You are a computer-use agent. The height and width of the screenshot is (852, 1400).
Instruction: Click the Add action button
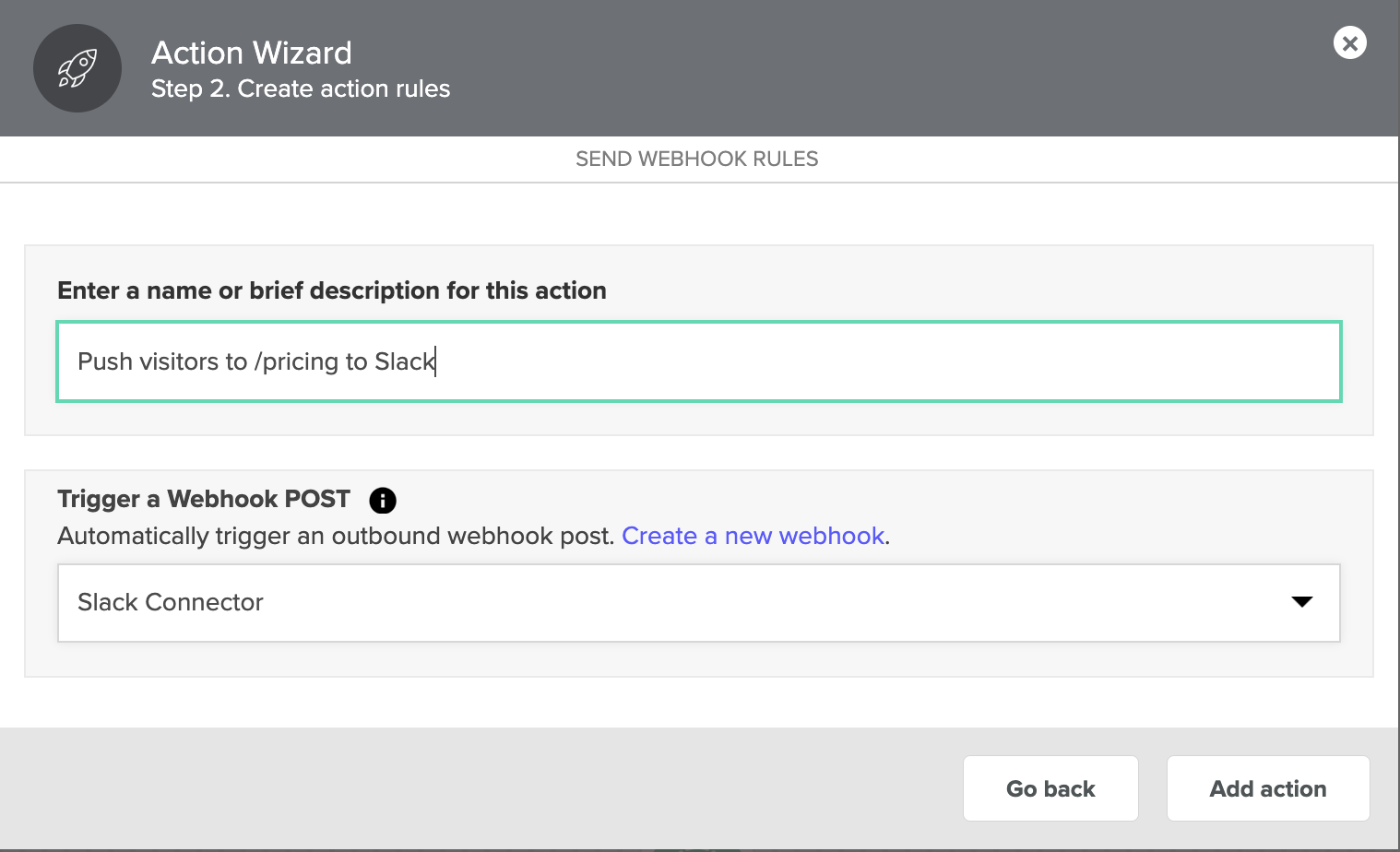tap(1268, 788)
